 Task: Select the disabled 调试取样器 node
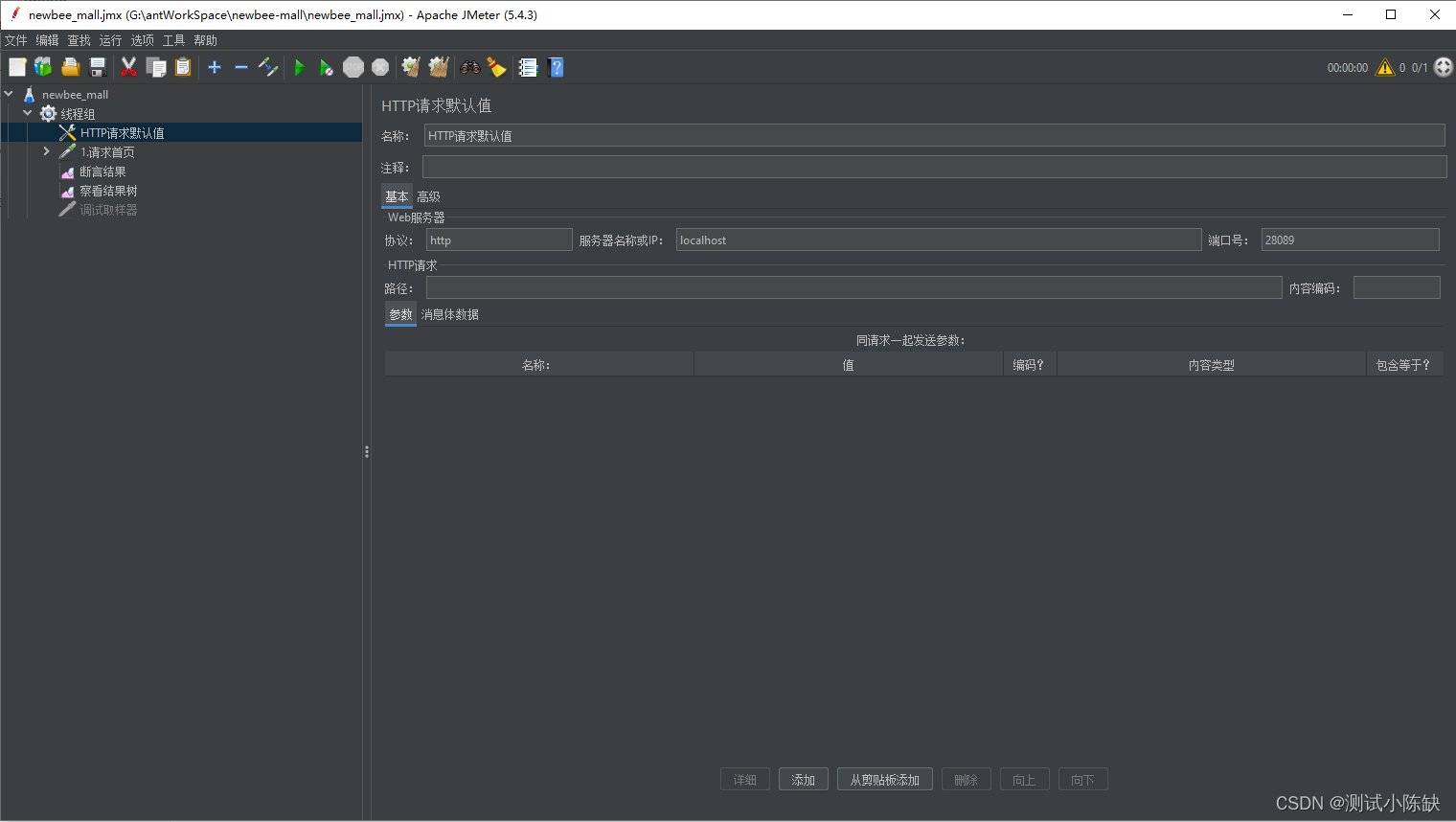point(108,210)
